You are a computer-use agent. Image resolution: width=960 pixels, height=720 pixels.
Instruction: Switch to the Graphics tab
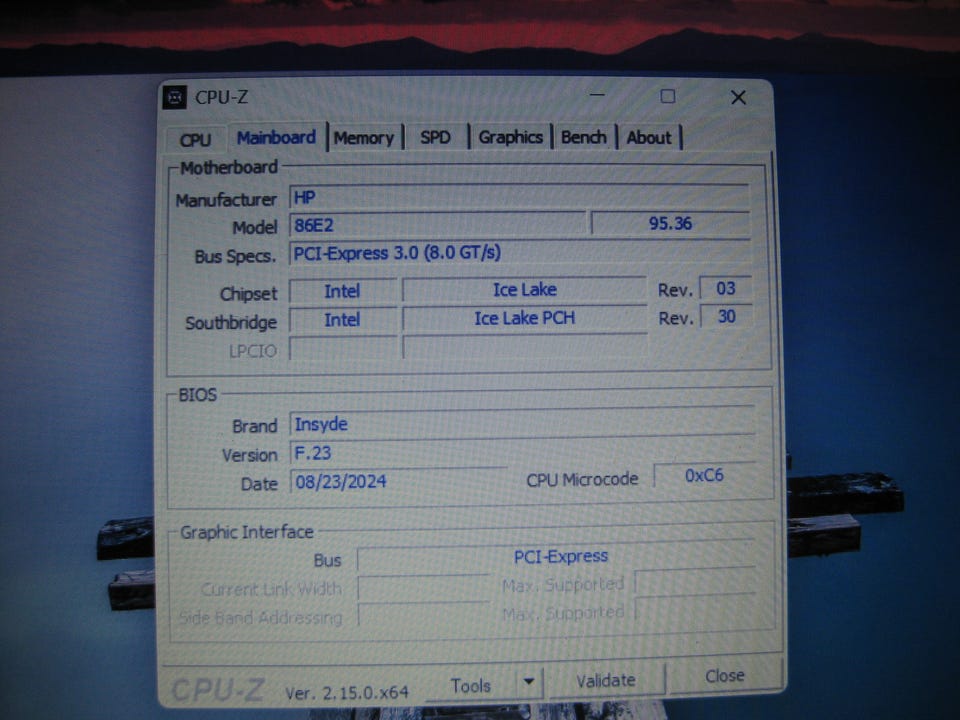pos(511,137)
